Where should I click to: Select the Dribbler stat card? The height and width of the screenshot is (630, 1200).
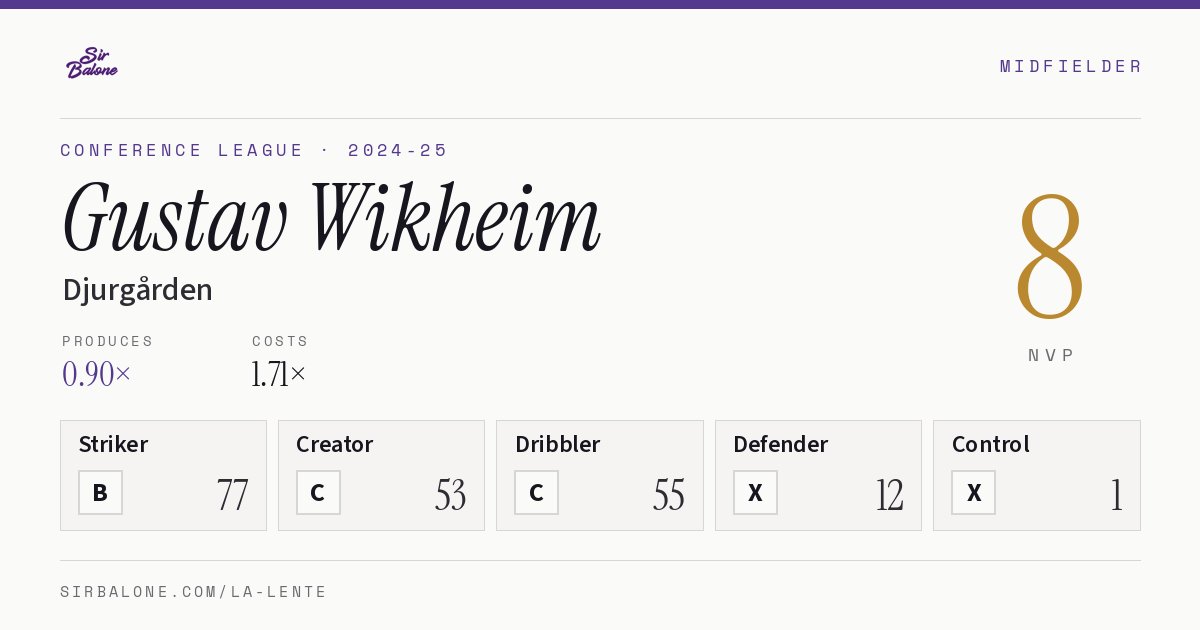(x=600, y=475)
